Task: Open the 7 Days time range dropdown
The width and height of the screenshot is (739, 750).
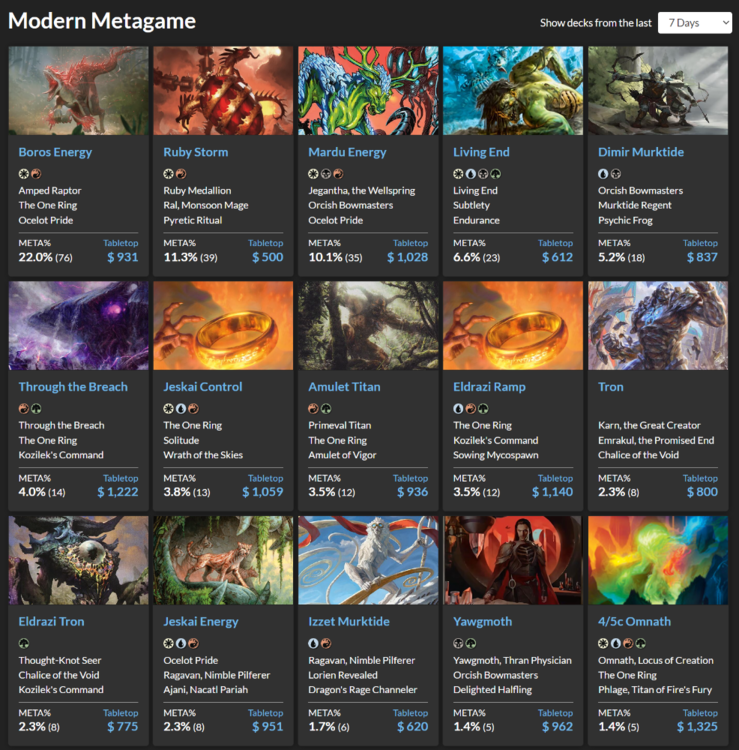Action: (x=694, y=22)
